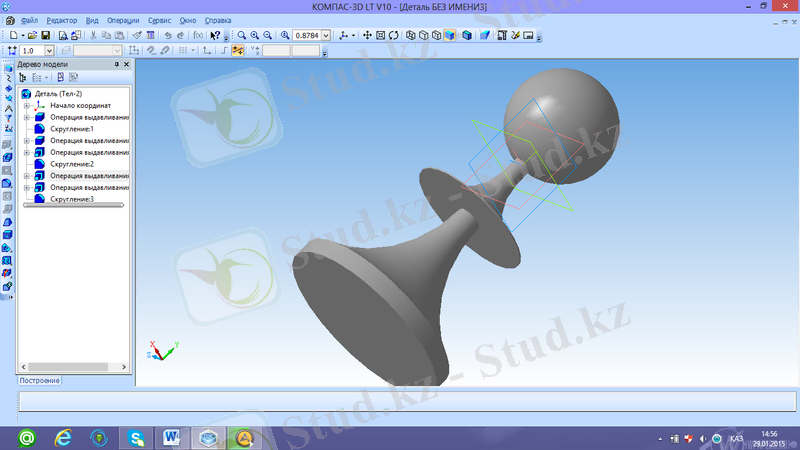Viewport: 800px width, 450px height.
Task: Select Скругление:3 in model tree
Action: tap(71, 199)
